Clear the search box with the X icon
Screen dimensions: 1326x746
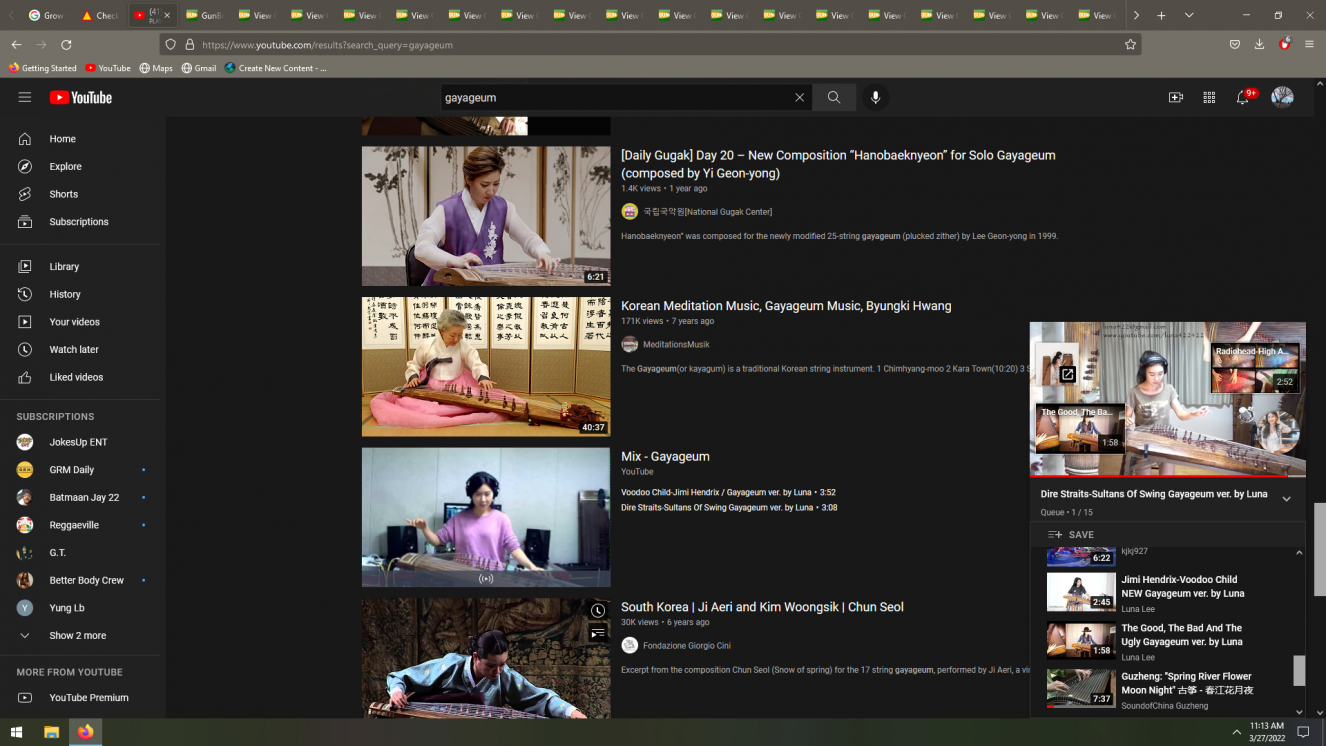point(799,97)
